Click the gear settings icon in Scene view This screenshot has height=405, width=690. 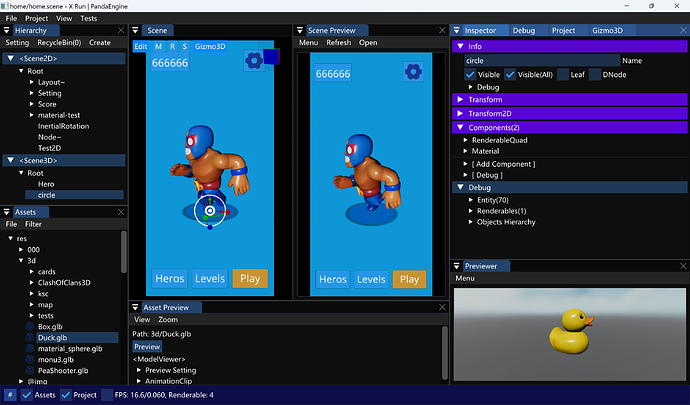[254, 61]
